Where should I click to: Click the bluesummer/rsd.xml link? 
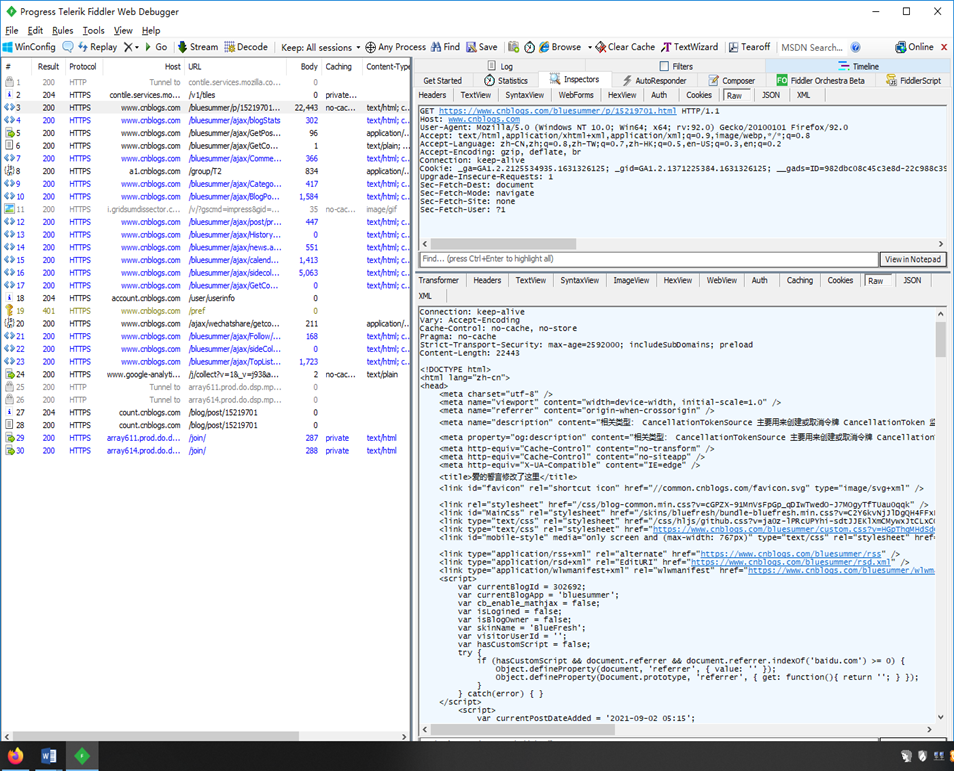point(791,562)
